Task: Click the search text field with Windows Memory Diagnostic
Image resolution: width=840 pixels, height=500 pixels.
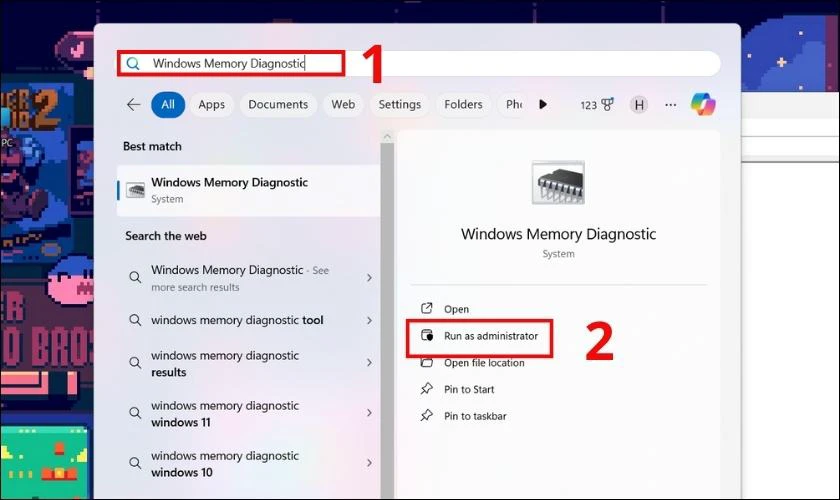Action: tap(419, 64)
